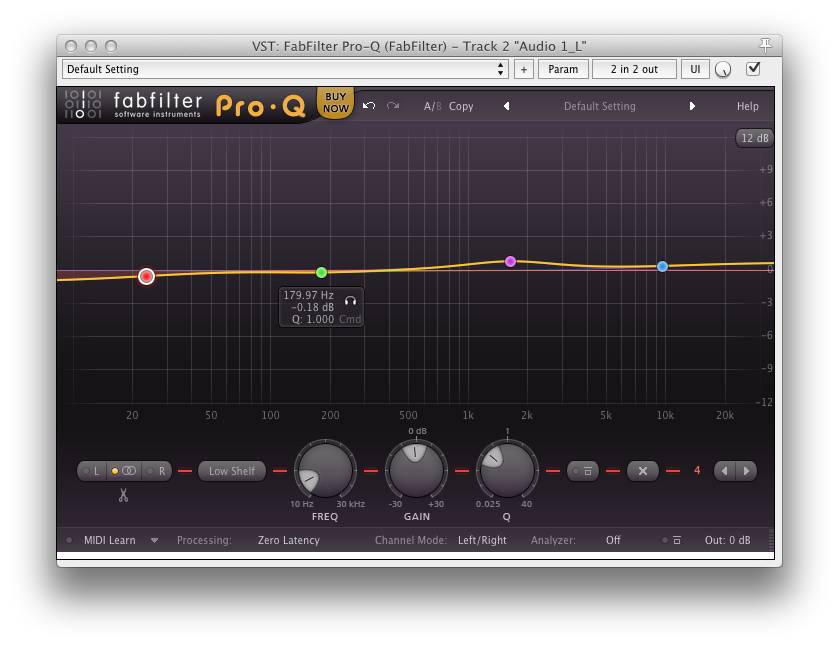Open the plugin Default Setting preset menu
The image size is (839, 646).
pos(600,106)
